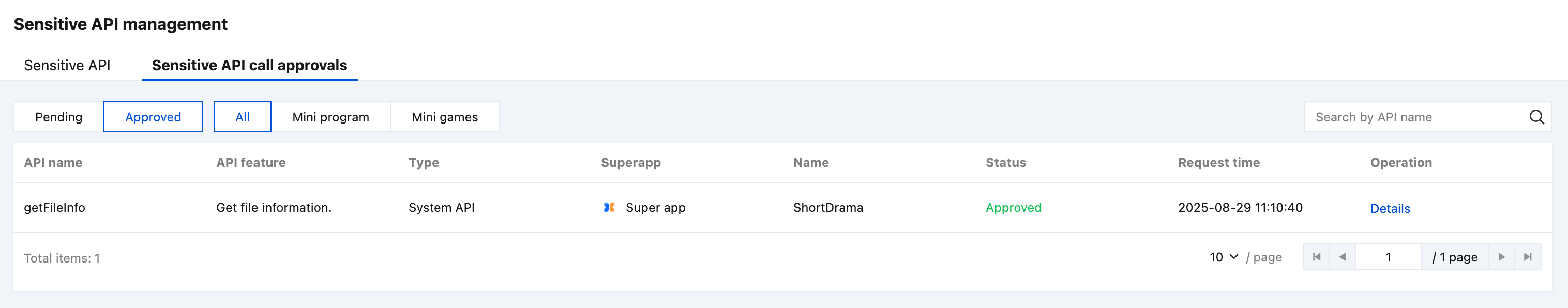The height and width of the screenshot is (308, 1568).
Task: Go to the first page
Action: 1317,257
